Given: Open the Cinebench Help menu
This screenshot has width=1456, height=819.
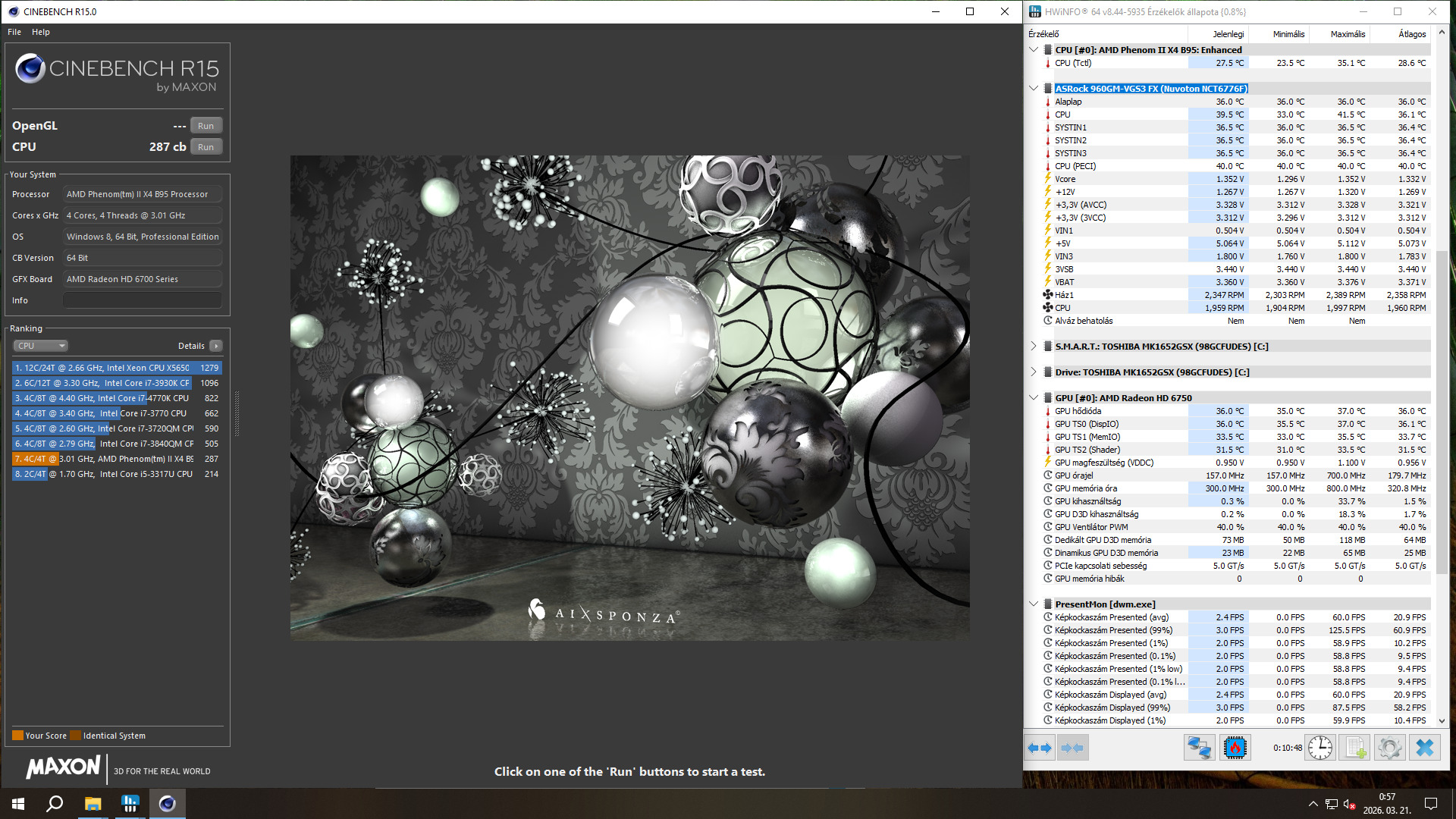Looking at the screenshot, I should point(41,32).
